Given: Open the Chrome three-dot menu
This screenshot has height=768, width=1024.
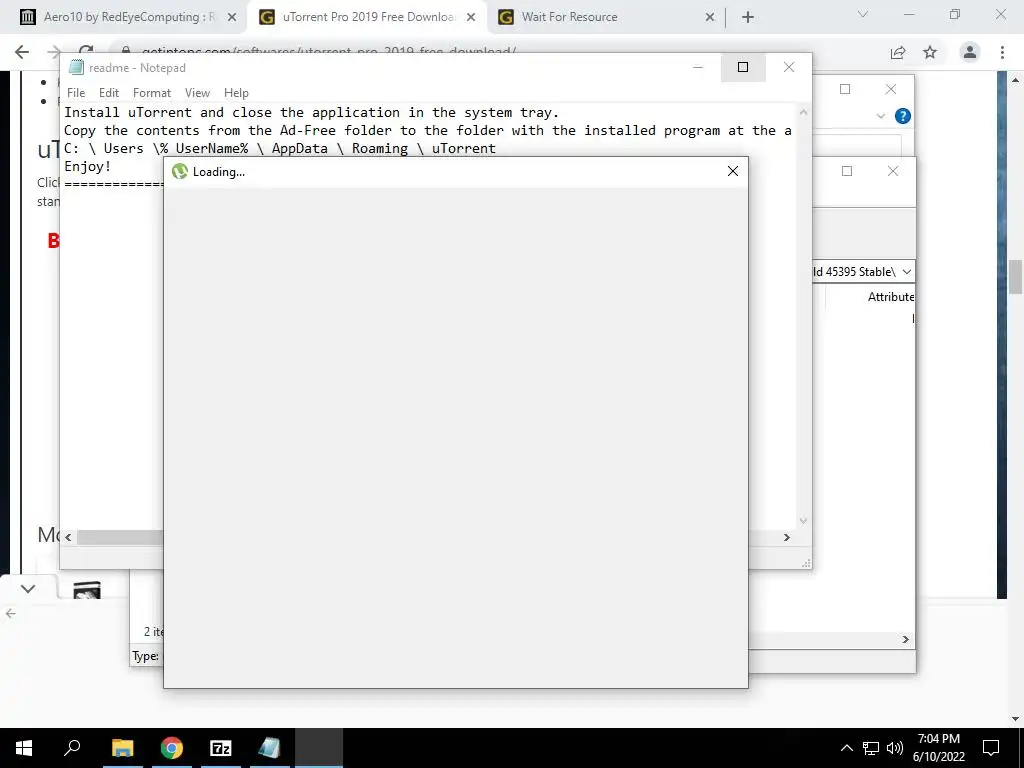Looking at the screenshot, I should pyautogui.click(x=1002, y=52).
